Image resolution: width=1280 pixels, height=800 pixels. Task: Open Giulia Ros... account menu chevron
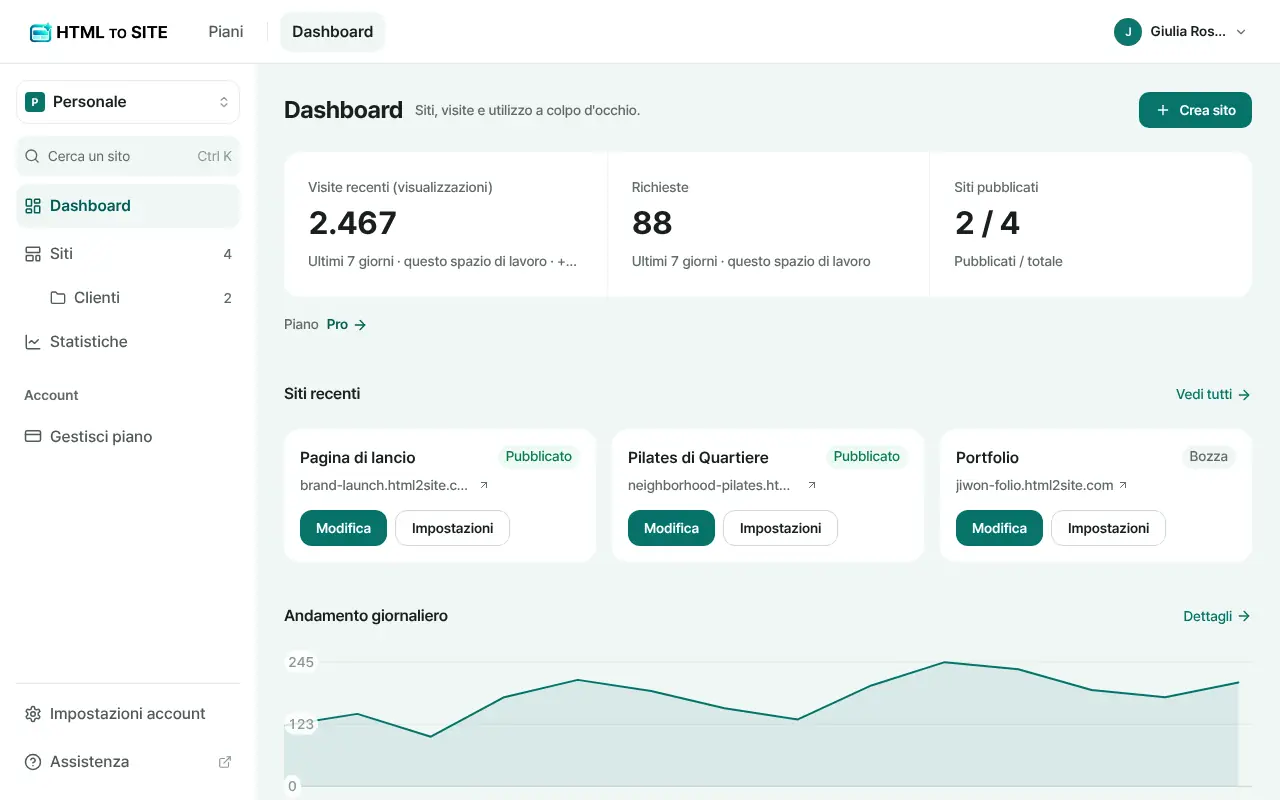[x=1241, y=32]
